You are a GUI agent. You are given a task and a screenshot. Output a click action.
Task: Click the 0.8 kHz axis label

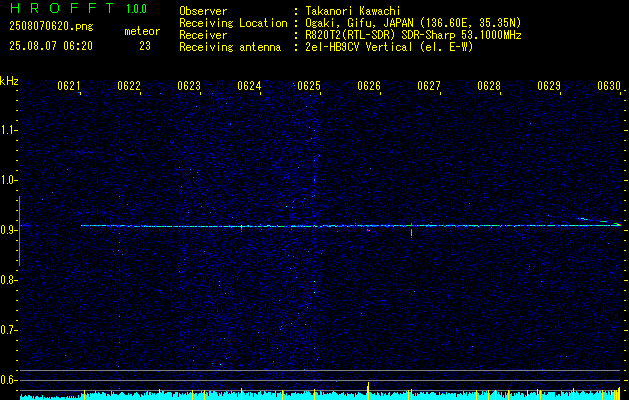point(8,280)
